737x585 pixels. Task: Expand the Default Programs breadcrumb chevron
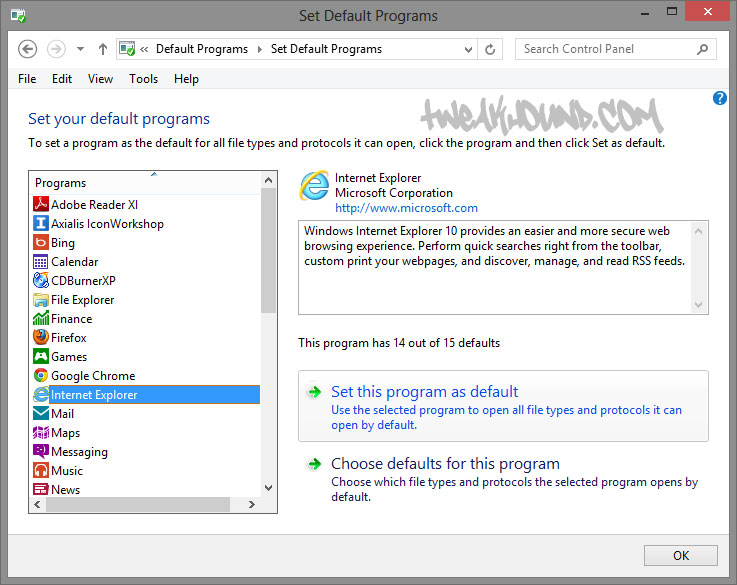tap(259, 49)
